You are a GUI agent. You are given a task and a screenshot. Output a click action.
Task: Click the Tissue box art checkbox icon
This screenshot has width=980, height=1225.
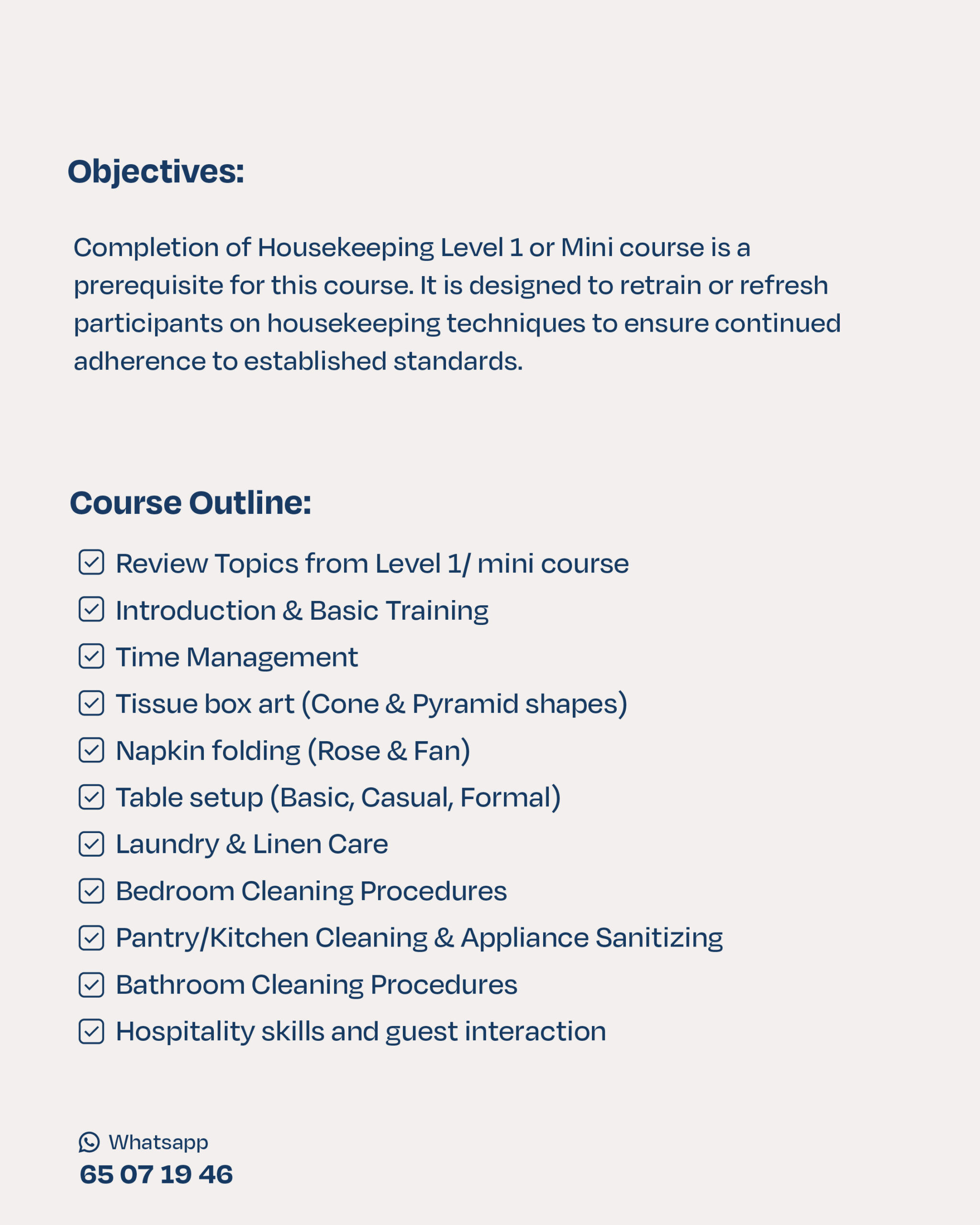tap(91, 703)
